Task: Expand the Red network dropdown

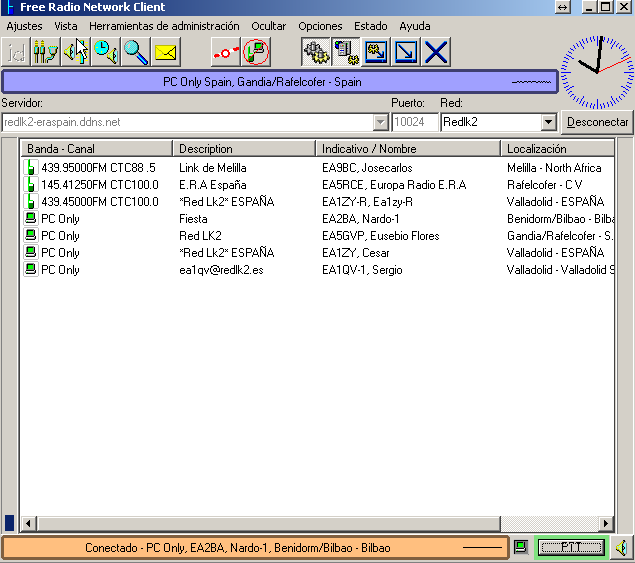Action: (548, 122)
